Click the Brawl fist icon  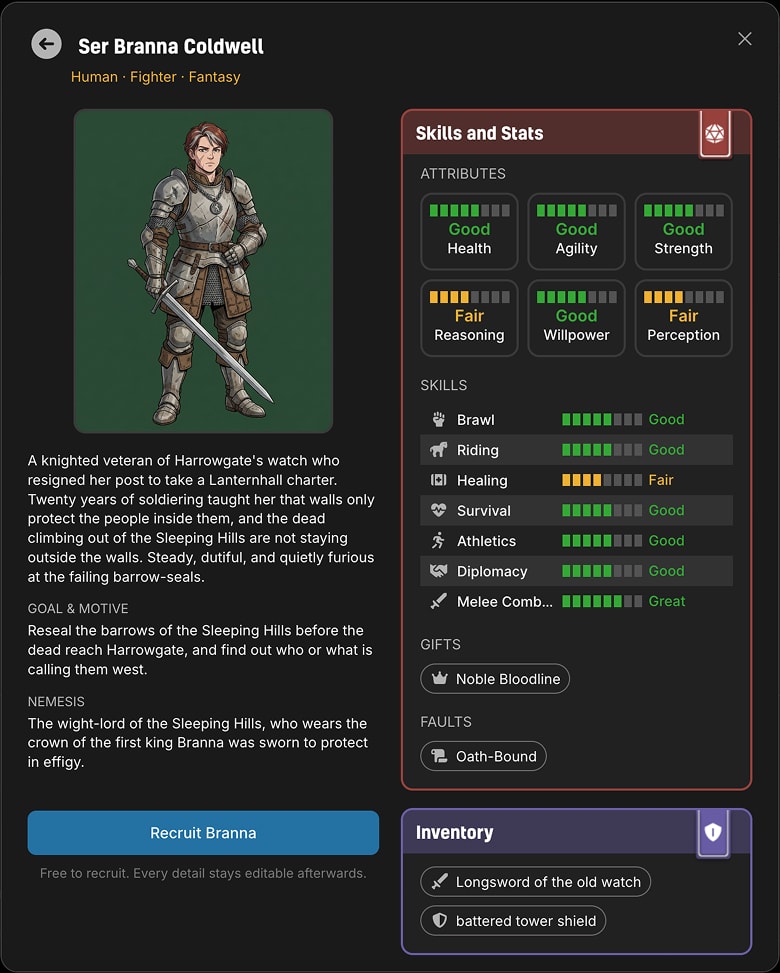click(439, 419)
